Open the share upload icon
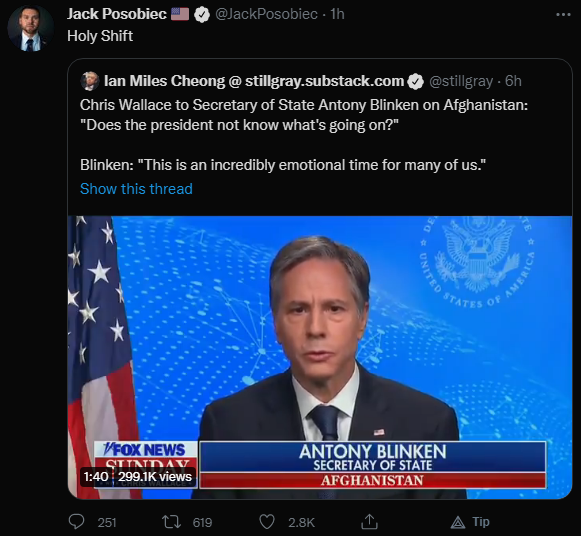This screenshot has width=581, height=536. [369, 522]
